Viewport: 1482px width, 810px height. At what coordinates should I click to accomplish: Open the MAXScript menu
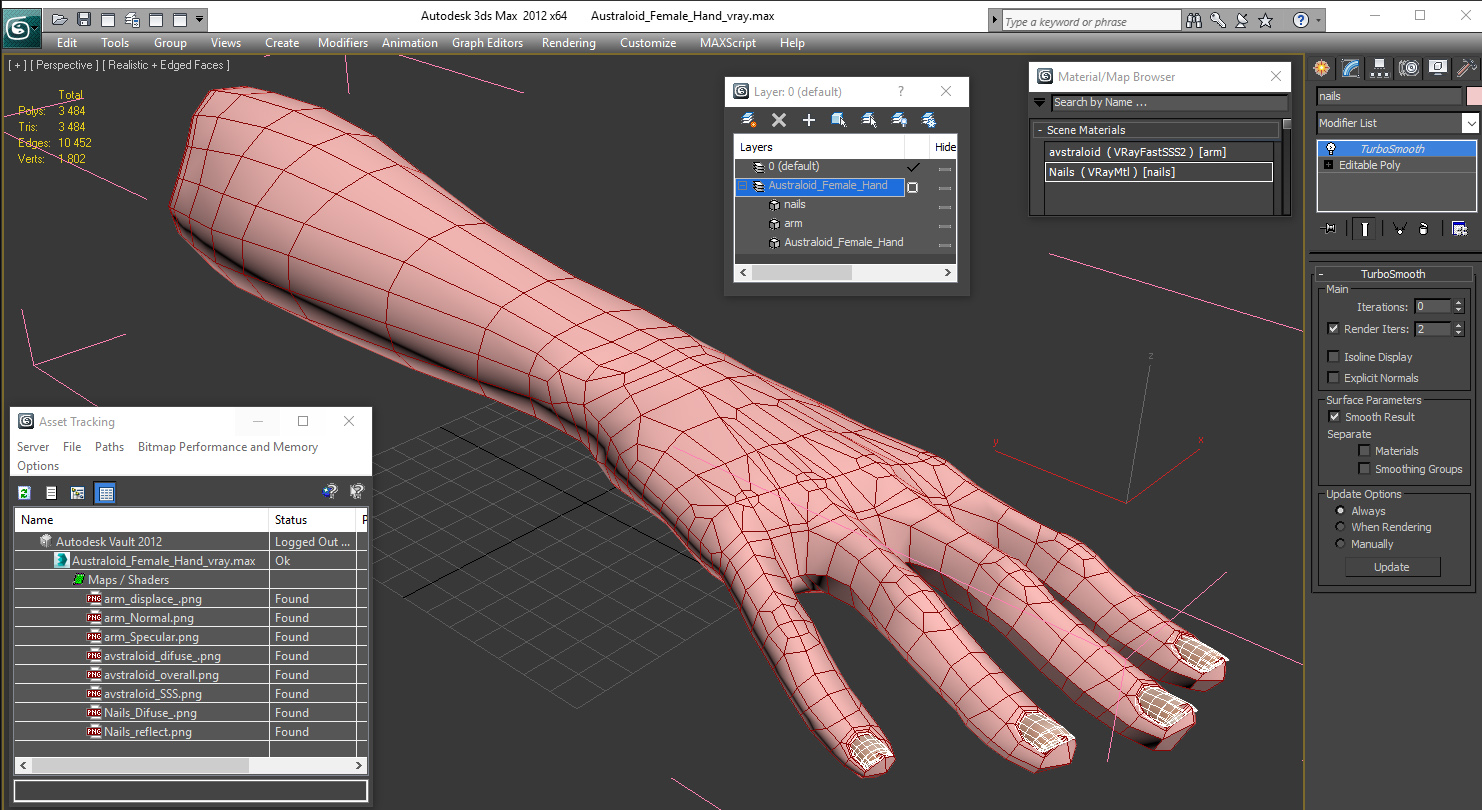pos(729,43)
